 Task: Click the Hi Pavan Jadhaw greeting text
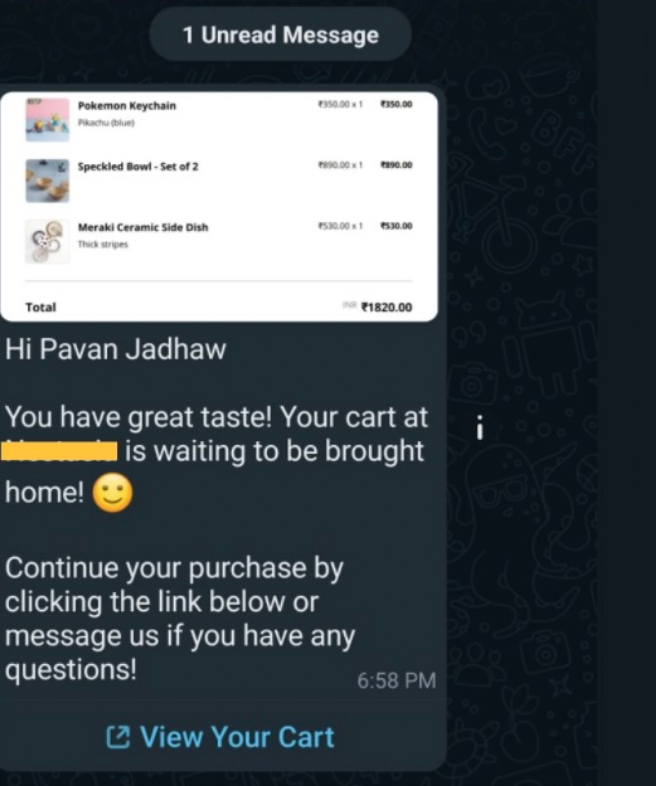116,349
